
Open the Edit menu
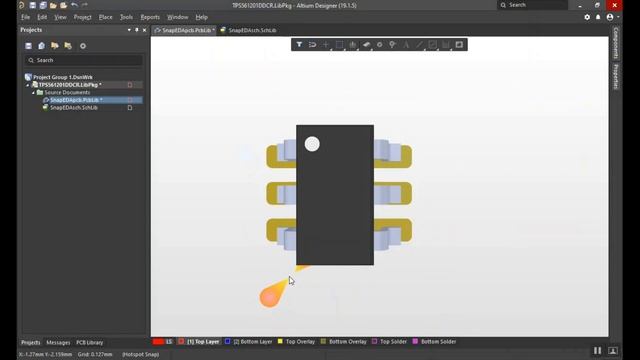(x=42, y=17)
